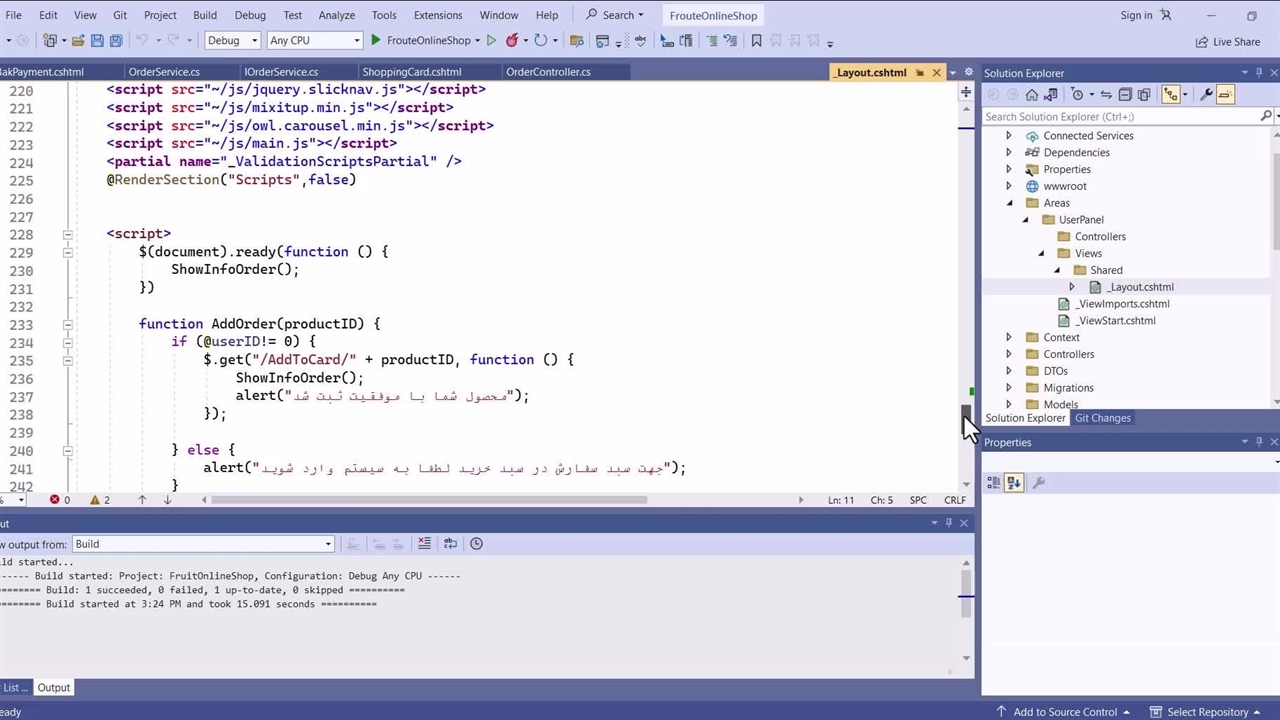Collapse the AddOrder function code block

(68, 324)
